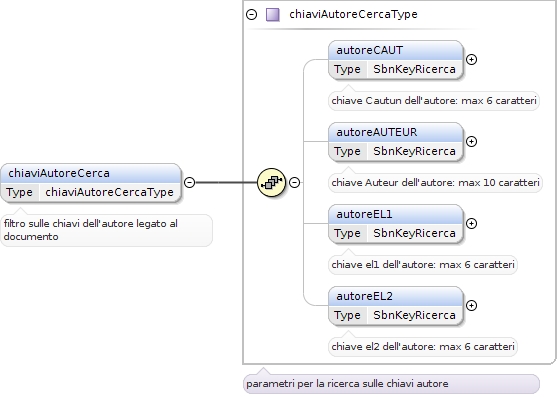The image size is (558, 397).
Task: Click annotation 'chiave Auteur dell'autore: max 10 caratteri'
Action: pyautogui.click(x=435, y=183)
